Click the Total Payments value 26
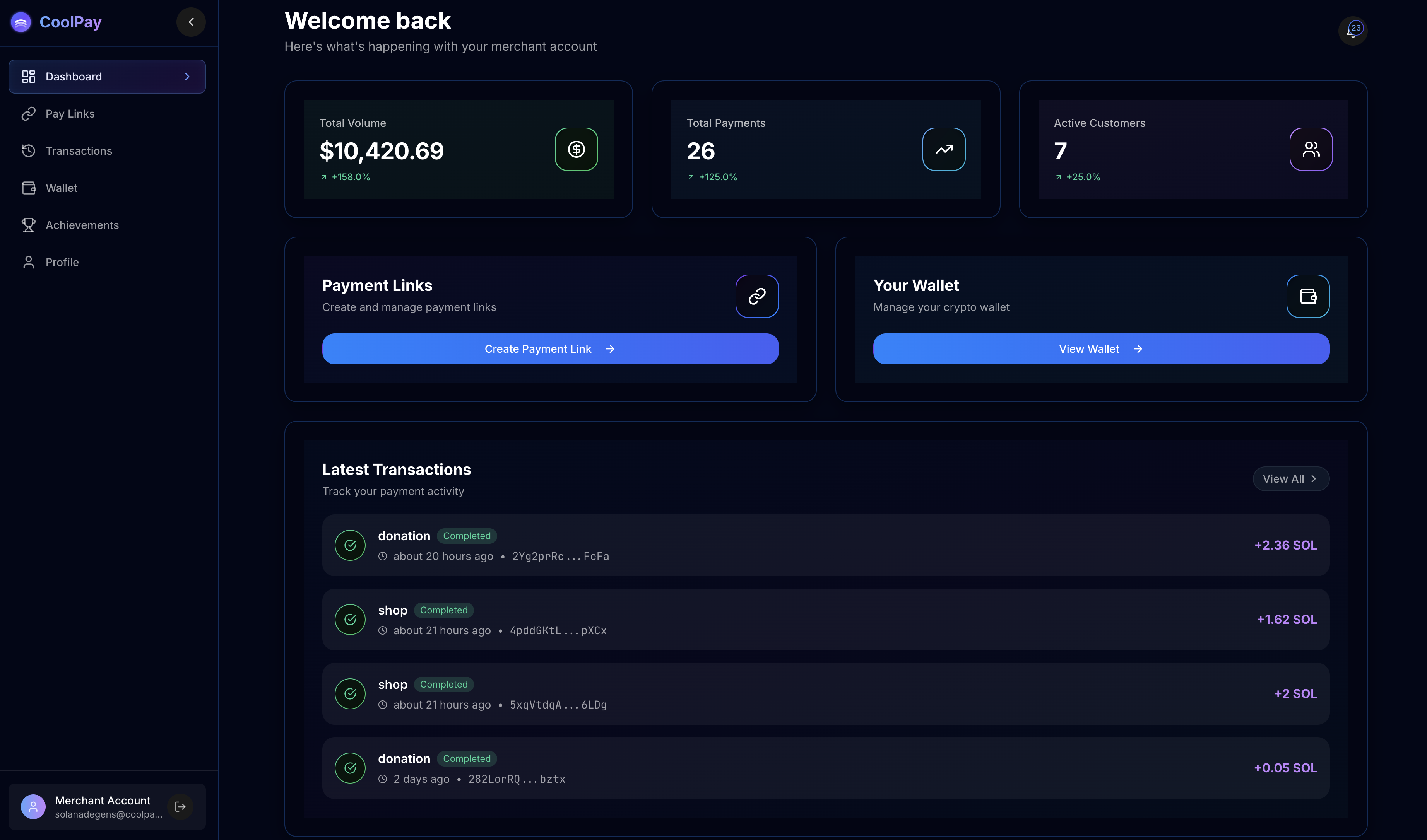1427x840 pixels. 701,150
